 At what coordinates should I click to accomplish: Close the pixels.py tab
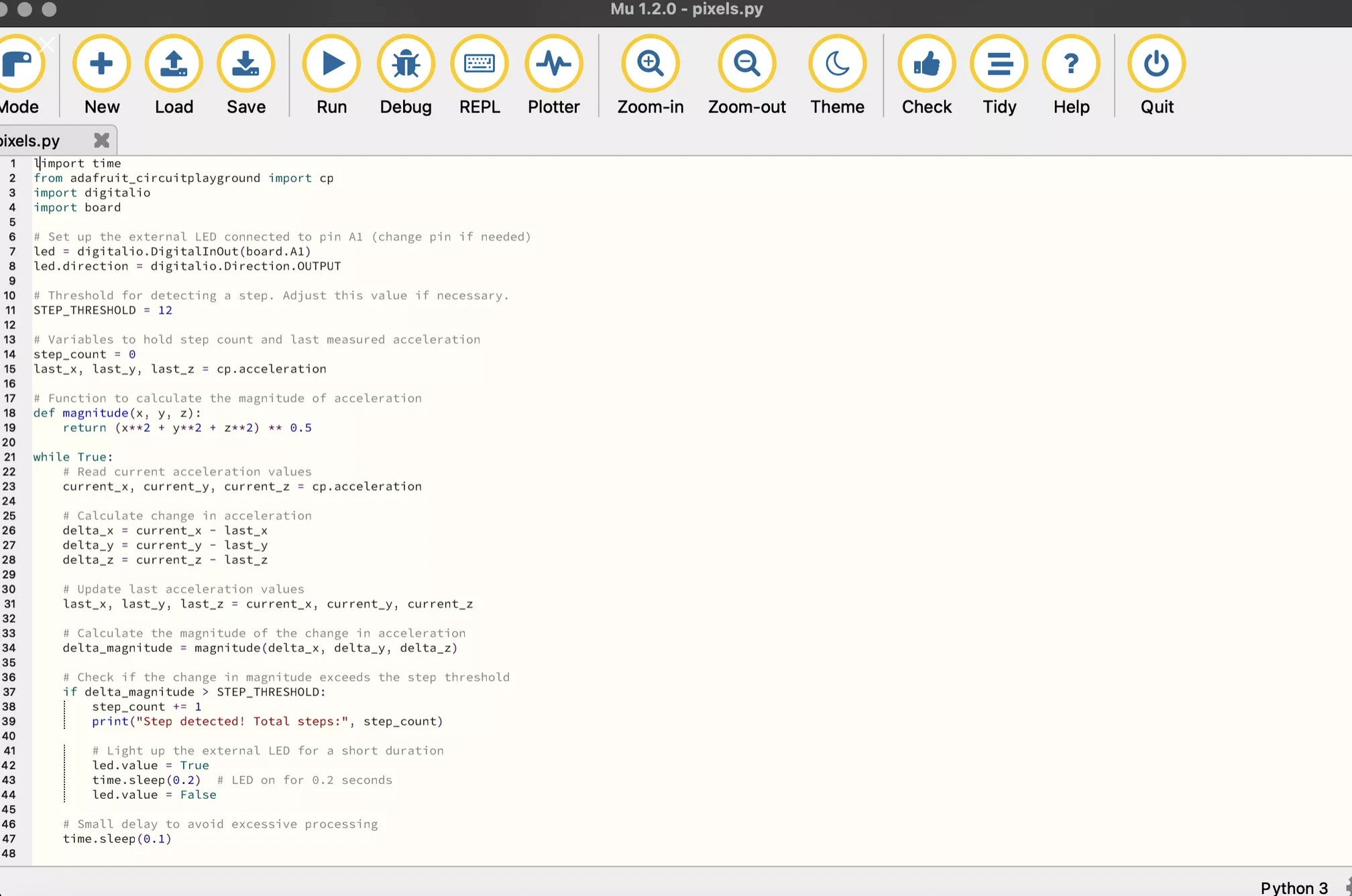(x=101, y=140)
